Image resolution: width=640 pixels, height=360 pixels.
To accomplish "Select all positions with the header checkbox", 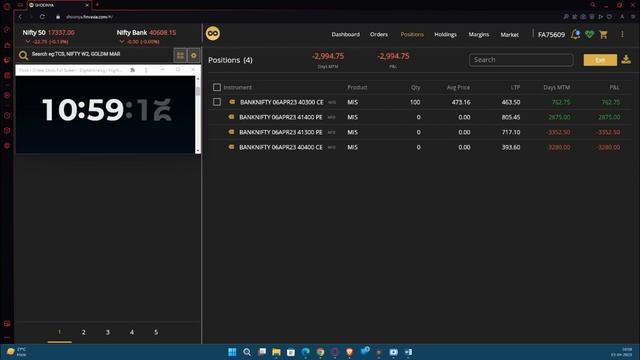I will (x=217, y=87).
